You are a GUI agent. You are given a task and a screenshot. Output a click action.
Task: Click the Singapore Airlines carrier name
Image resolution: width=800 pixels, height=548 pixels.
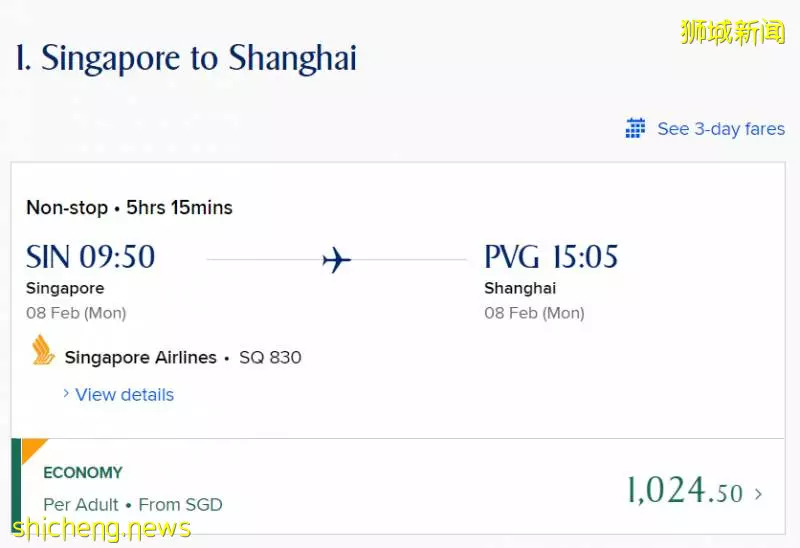140,357
